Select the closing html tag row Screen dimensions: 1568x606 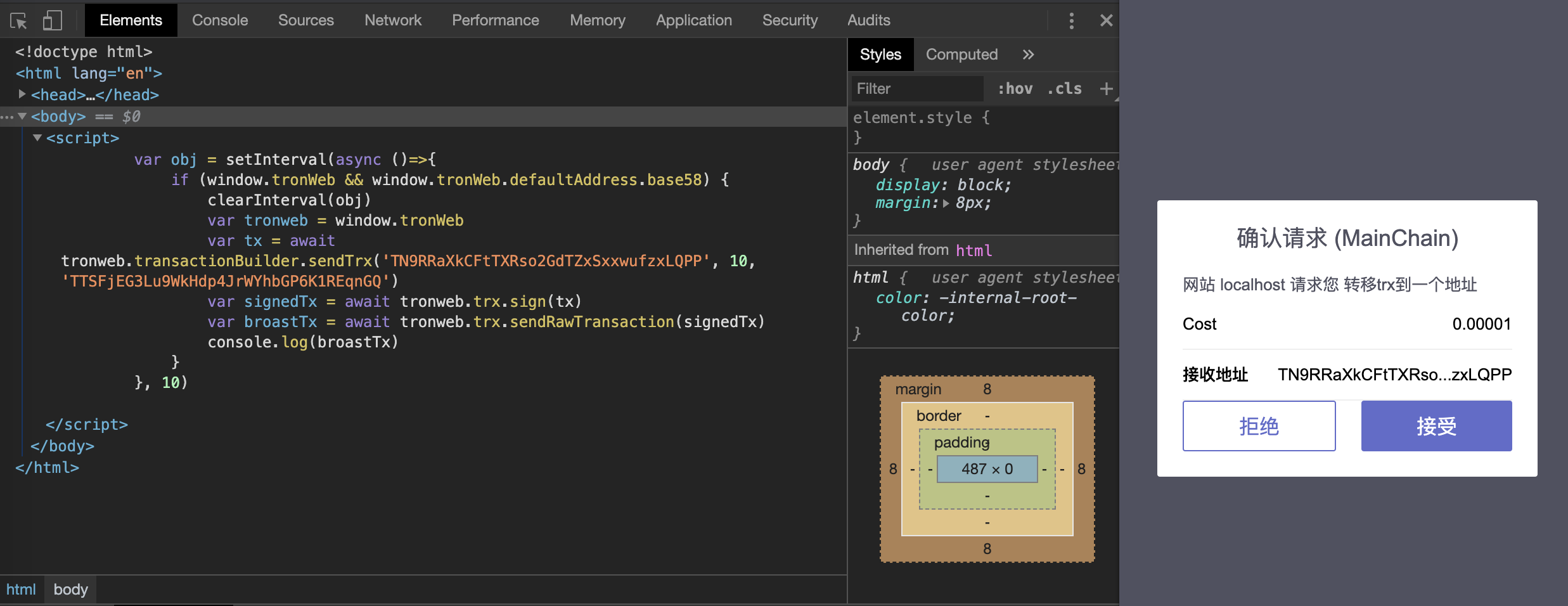48,468
